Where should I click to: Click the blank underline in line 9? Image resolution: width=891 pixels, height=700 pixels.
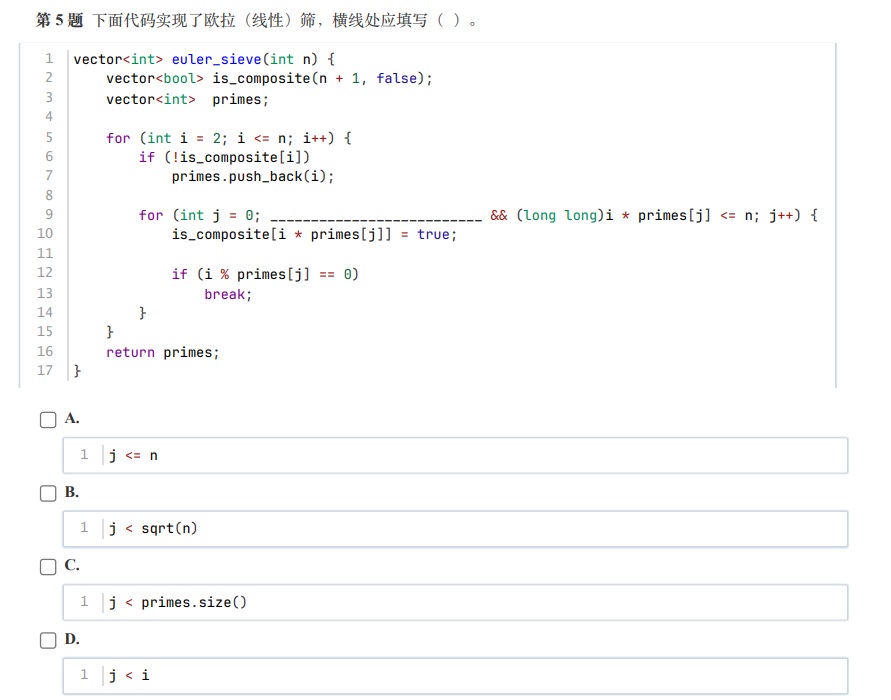pos(376,216)
